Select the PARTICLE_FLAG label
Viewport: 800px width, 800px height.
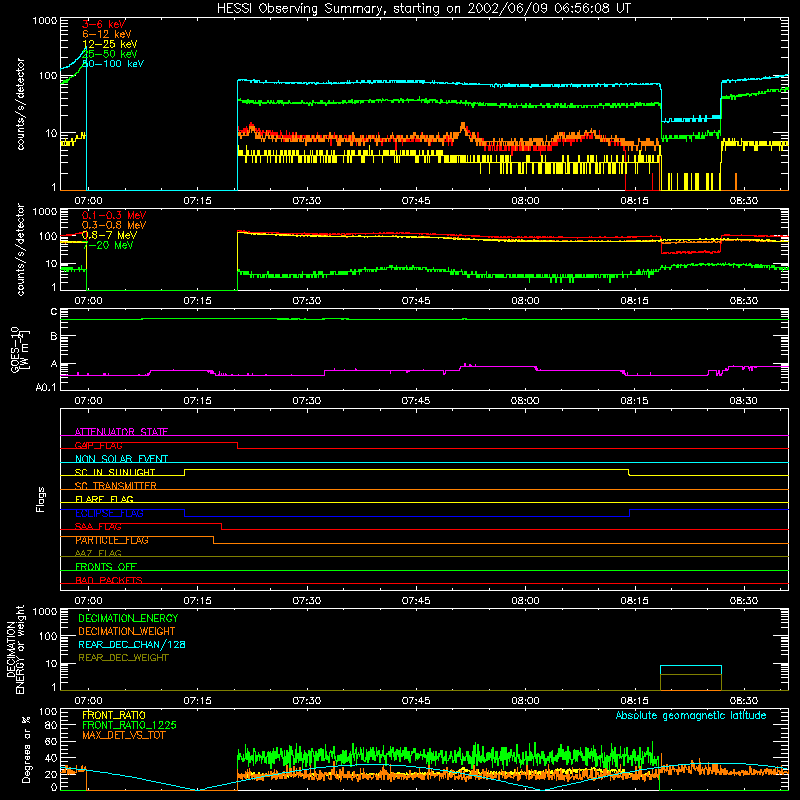click(112, 540)
